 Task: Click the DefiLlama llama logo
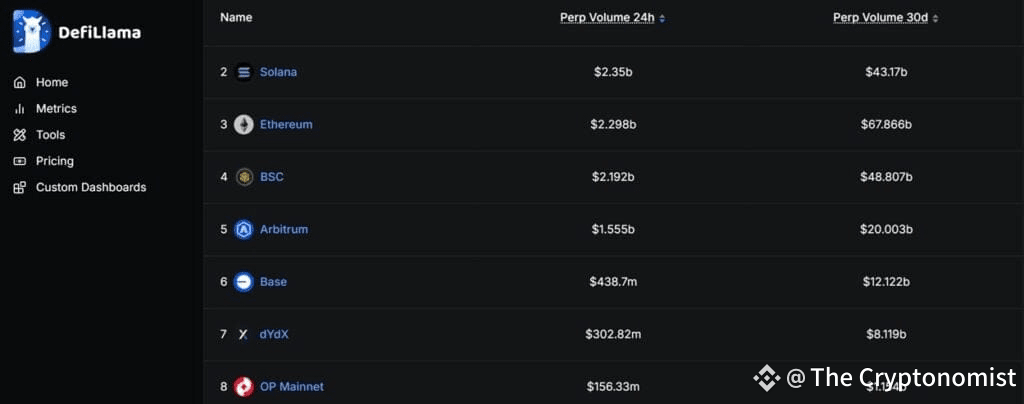(31, 32)
